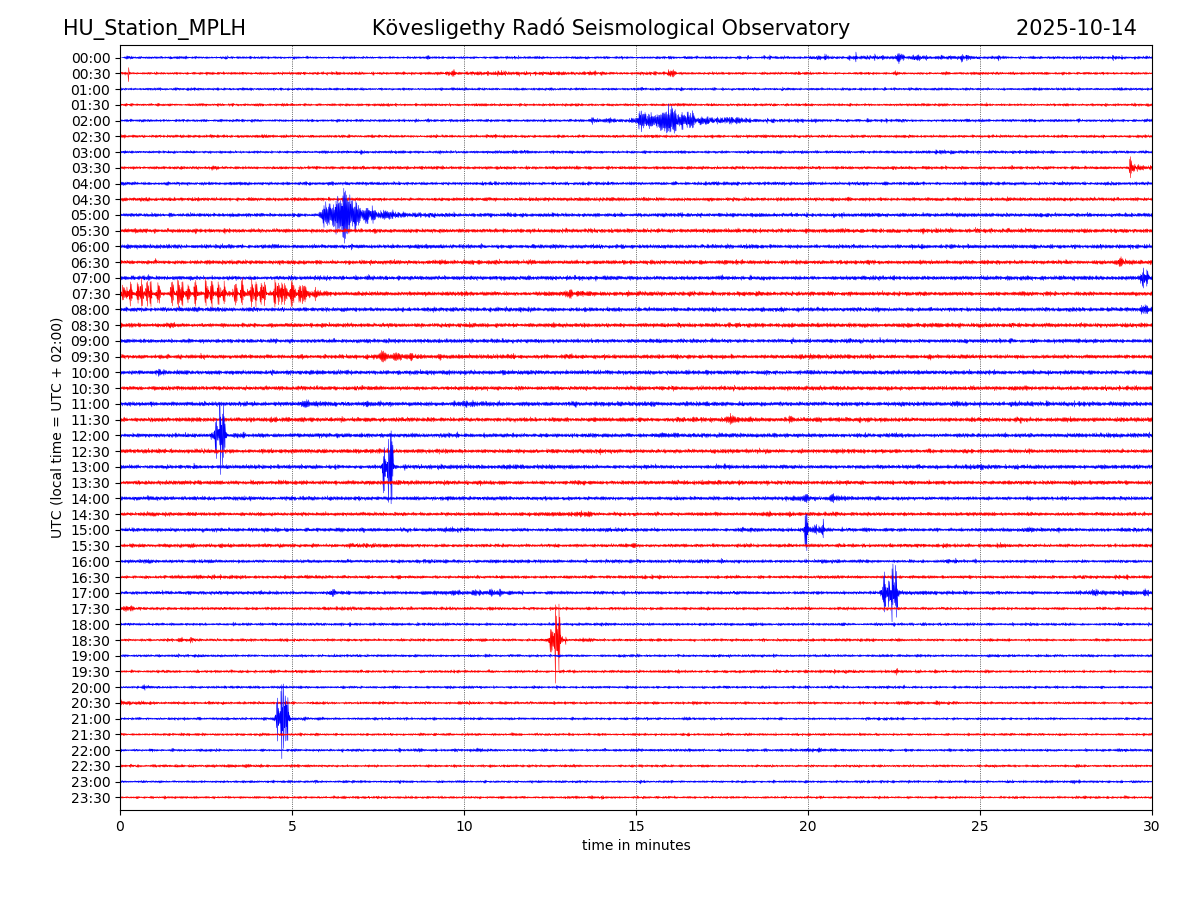Viewport: 1200px width, 900px height.
Task: Click the large blue spike on the 17:00 trace
Action: (x=890, y=593)
